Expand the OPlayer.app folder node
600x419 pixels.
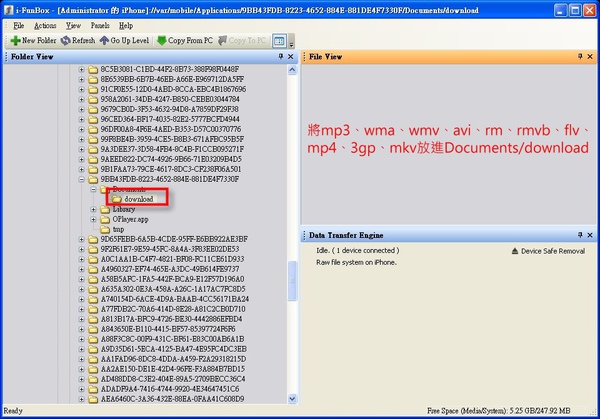[x=93, y=219]
